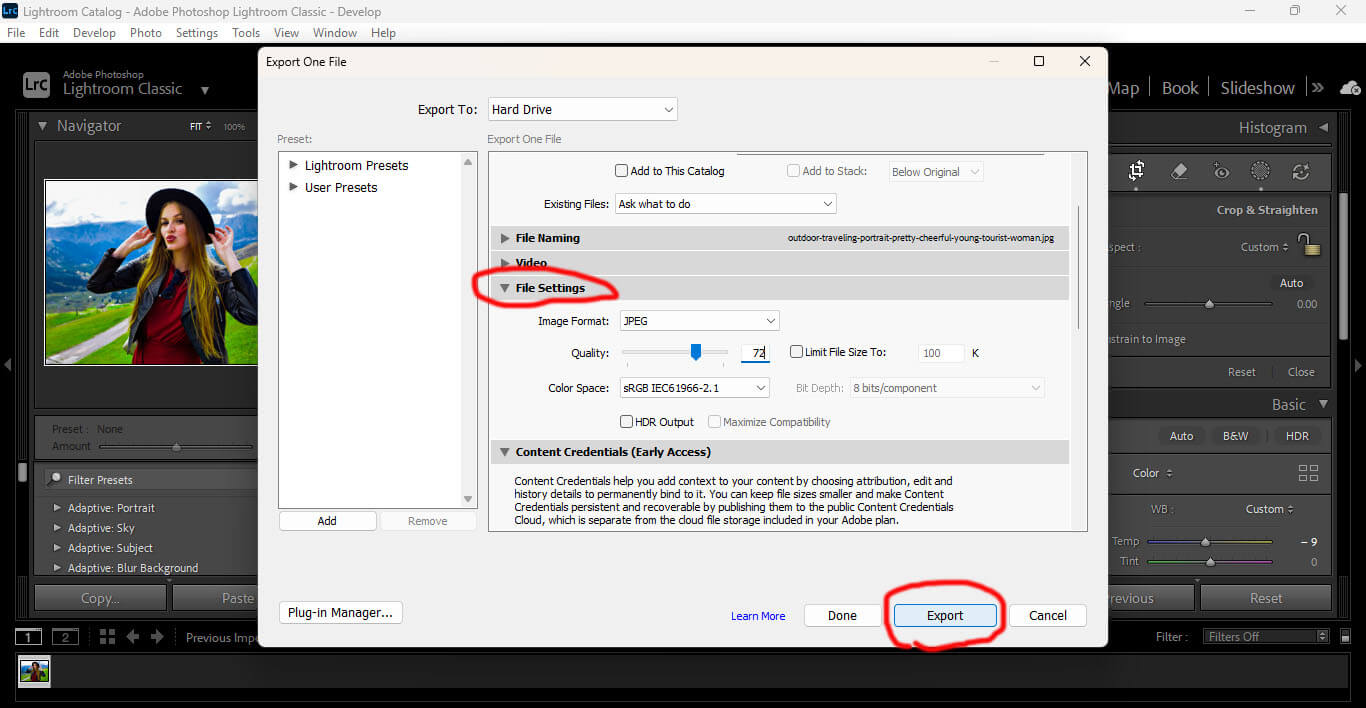Image resolution: width=1366 pixels, height=708 pixels.
Task: Expand the Lightroom Presets tree item
Action: (x=293, y=165)
